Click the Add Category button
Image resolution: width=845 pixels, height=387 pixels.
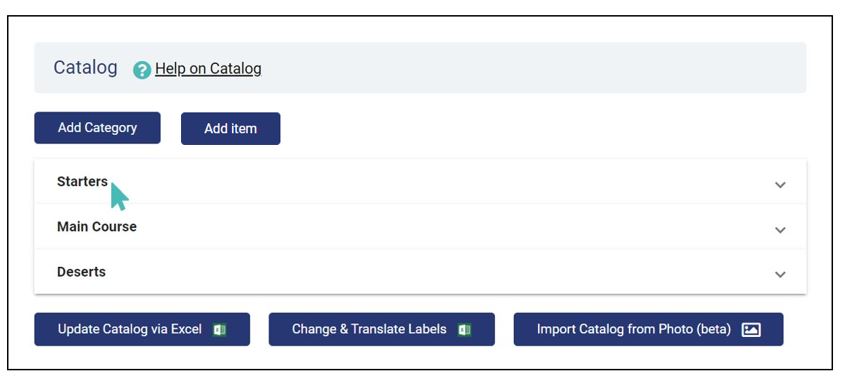(98, 128)
